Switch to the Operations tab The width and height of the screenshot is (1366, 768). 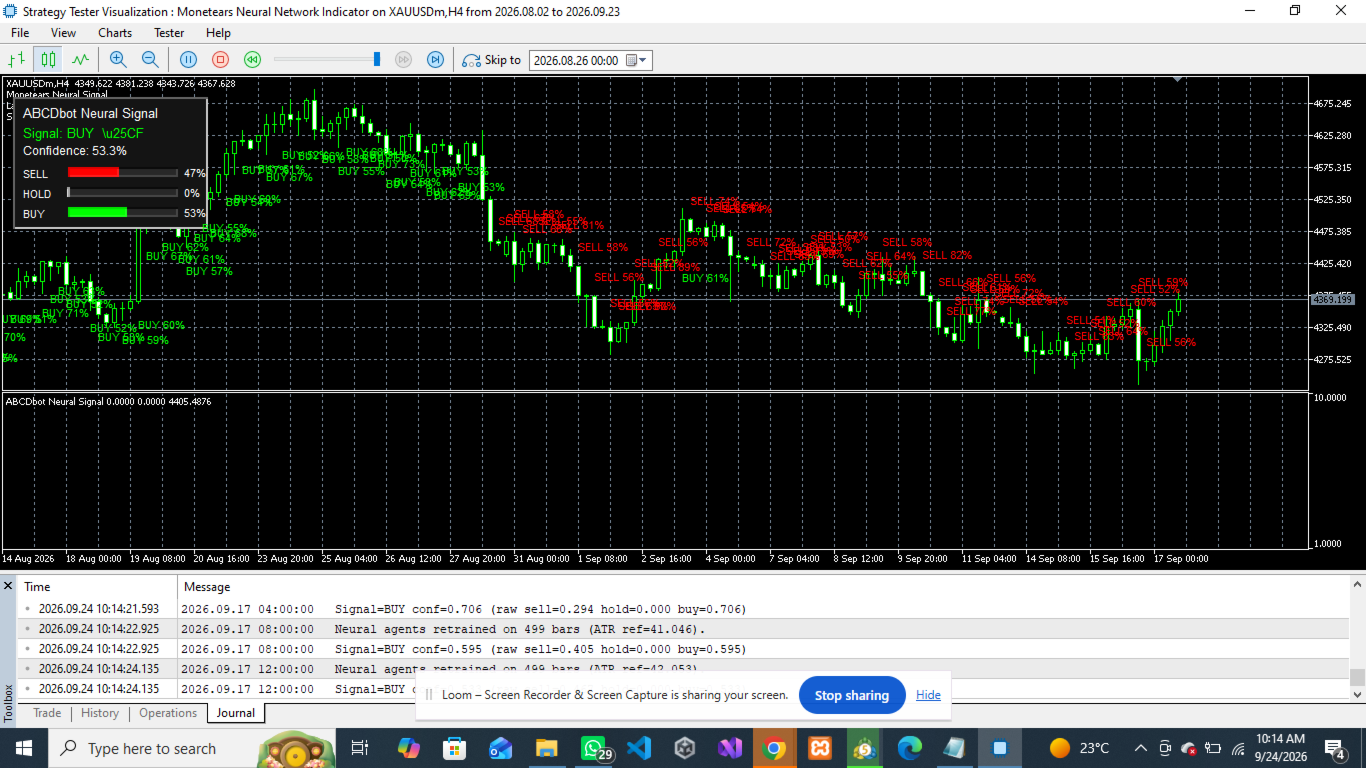(x=168, y=713)
